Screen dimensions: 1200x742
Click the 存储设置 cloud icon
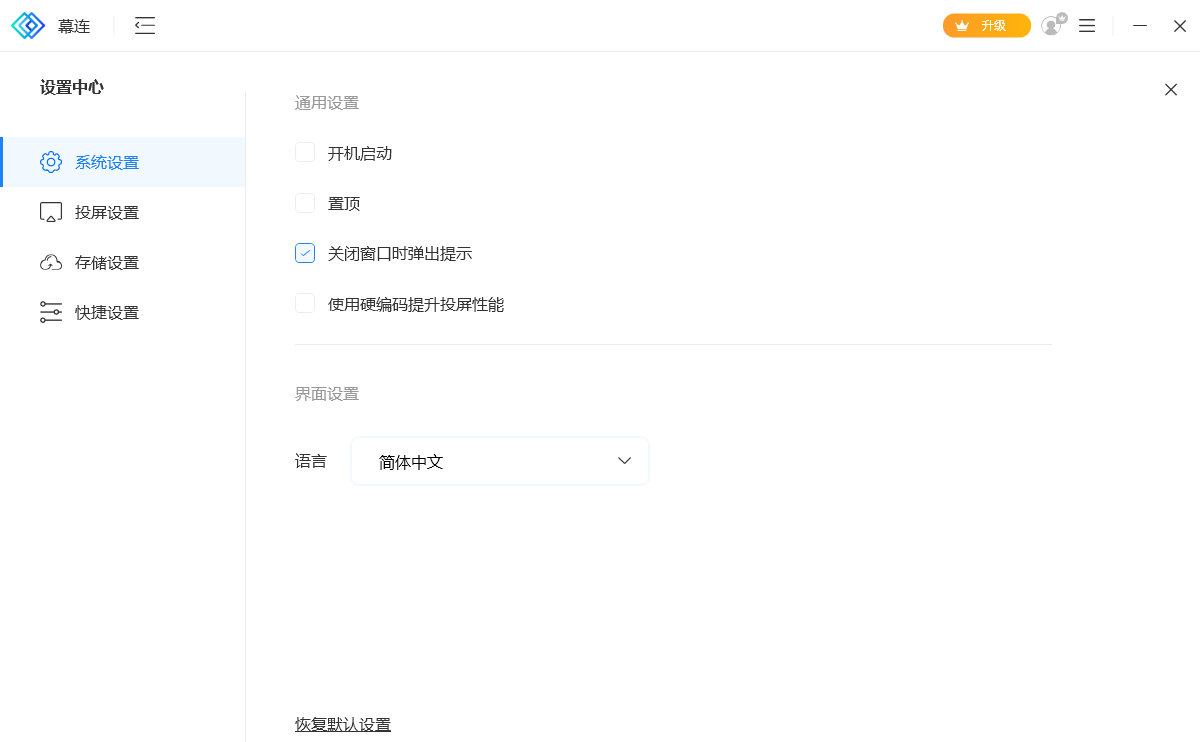pos(51,262)
